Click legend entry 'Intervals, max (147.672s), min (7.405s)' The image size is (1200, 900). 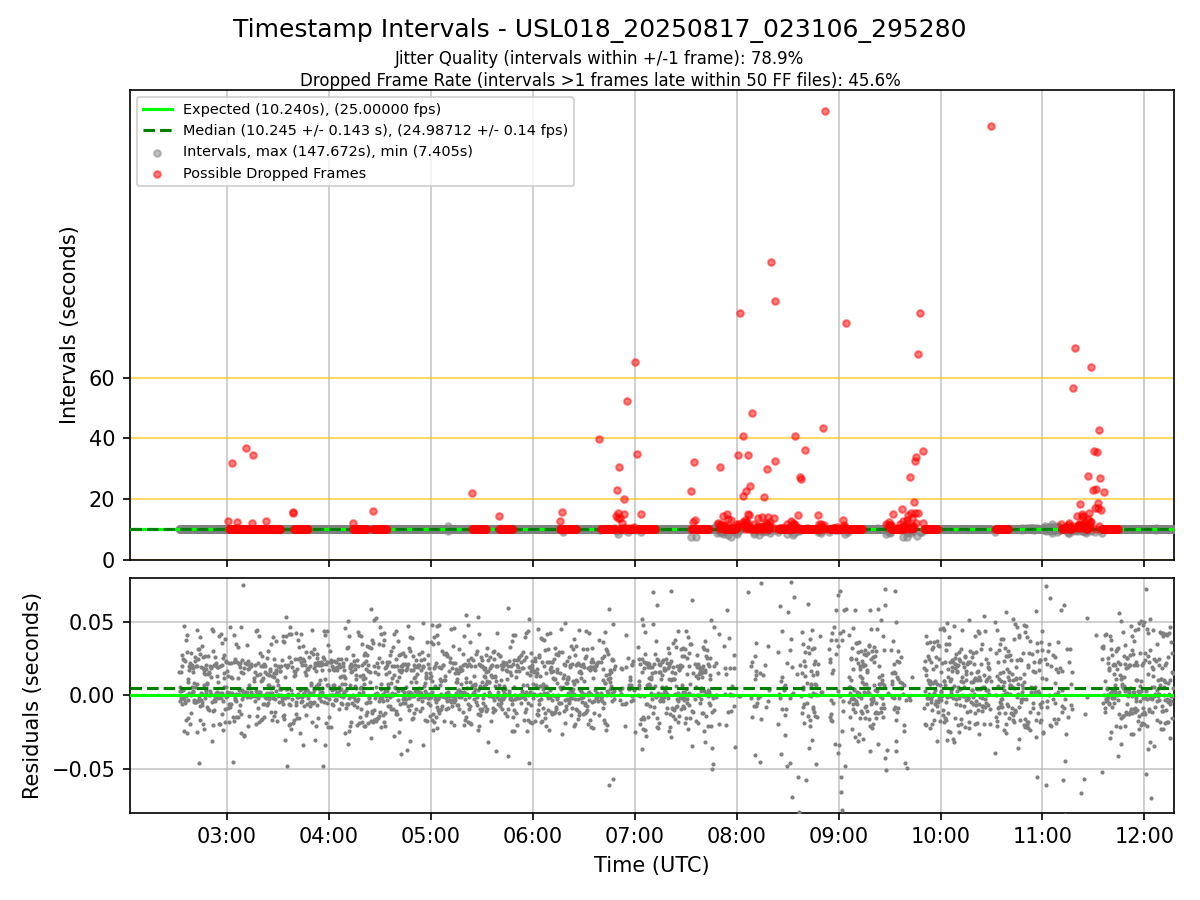click(328, 151)
